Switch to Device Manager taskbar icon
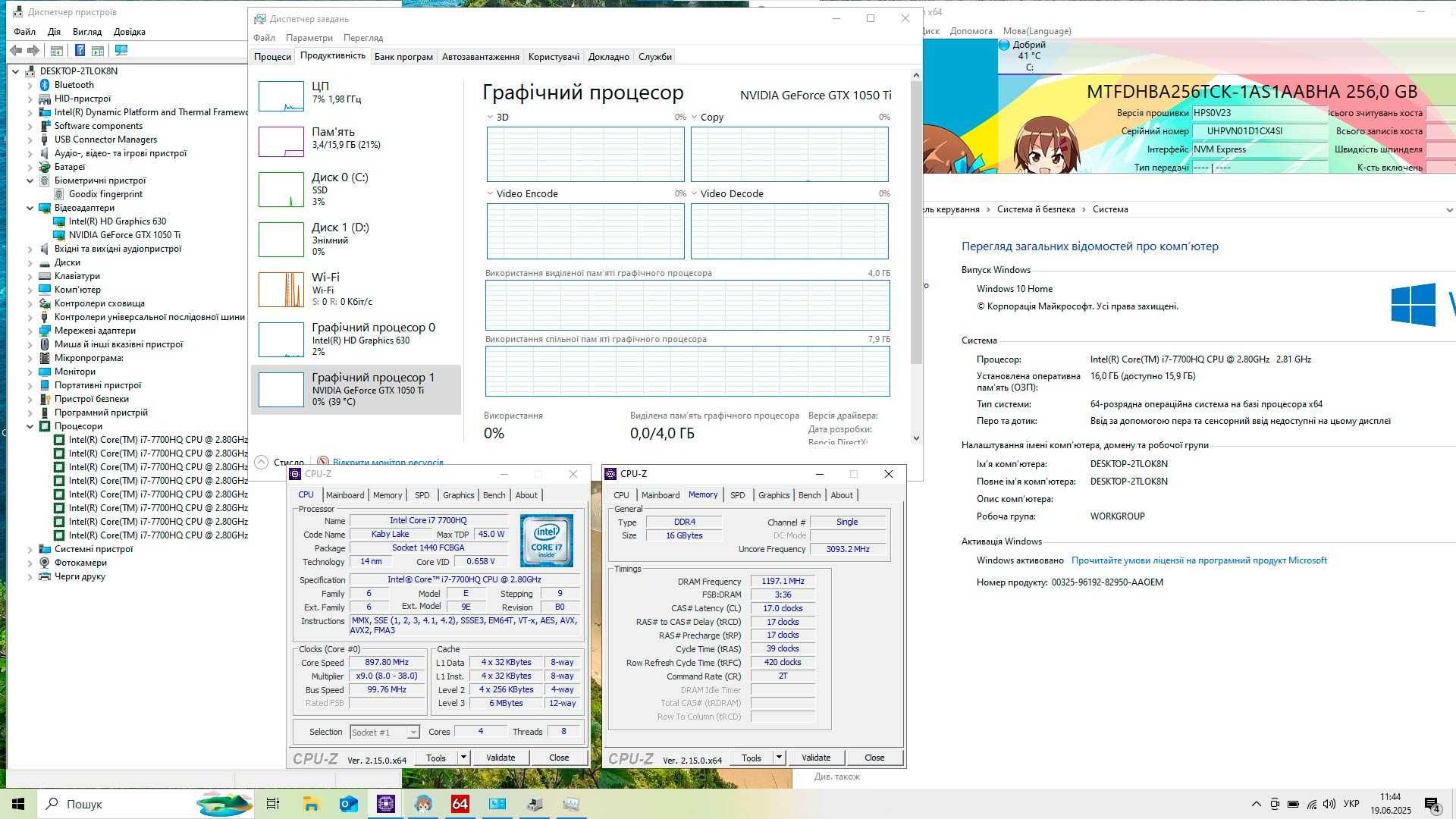 coord(534,804)
